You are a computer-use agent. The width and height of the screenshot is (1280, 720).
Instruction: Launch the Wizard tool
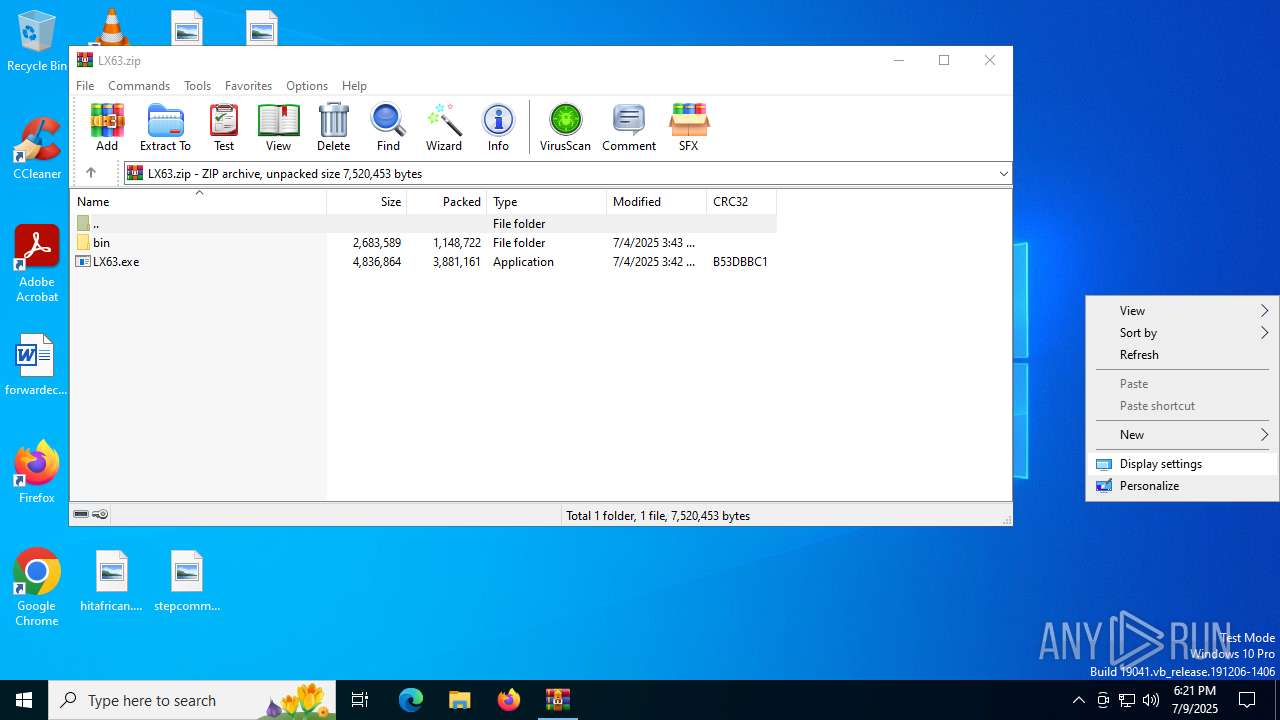click(x=444, y=127)
